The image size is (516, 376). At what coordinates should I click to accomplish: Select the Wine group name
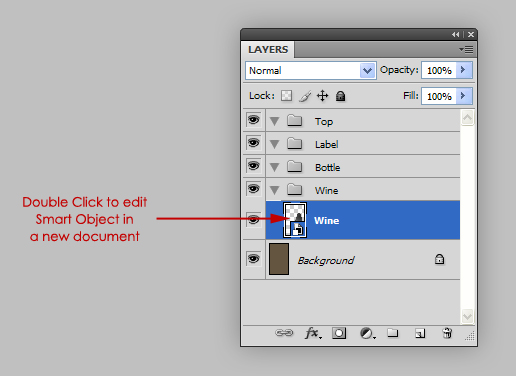[327, 191]
